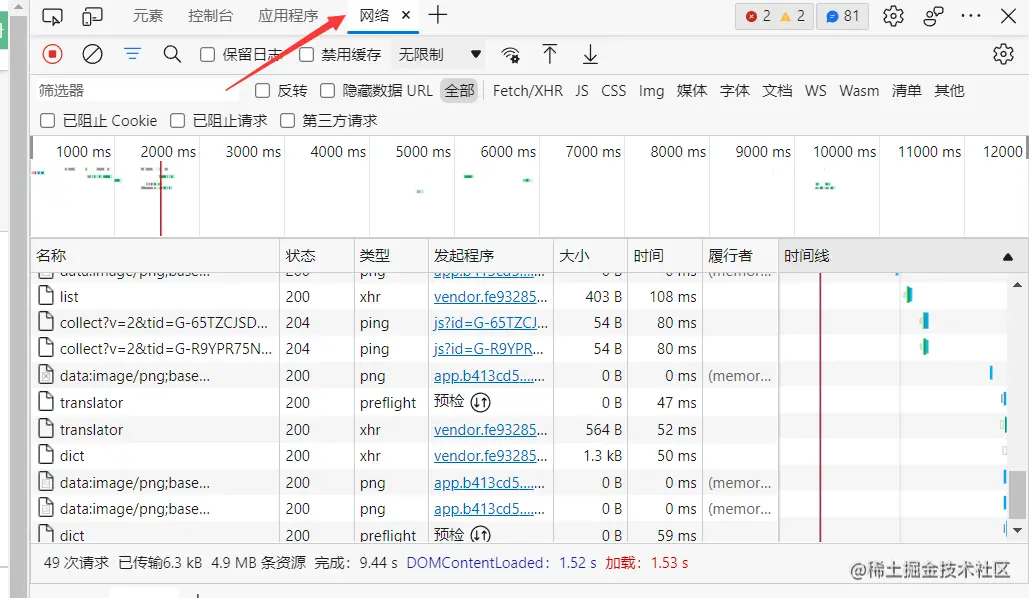Image resolution: width=1029 pixels, height=598 pixels.
Task: Filter by 其他 requests
Action: 949,91
